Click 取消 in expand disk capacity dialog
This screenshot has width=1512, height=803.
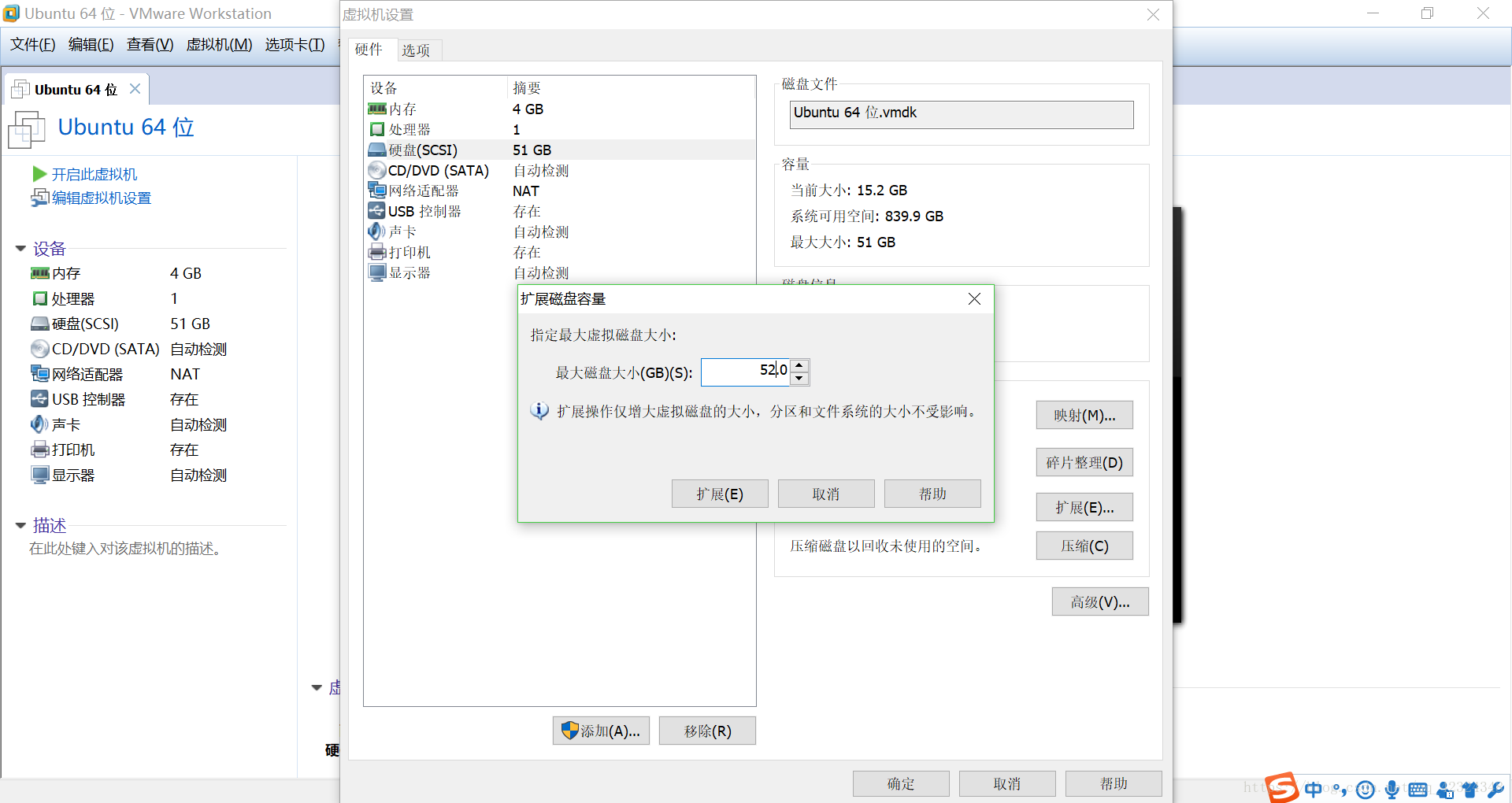click(826, 494)
